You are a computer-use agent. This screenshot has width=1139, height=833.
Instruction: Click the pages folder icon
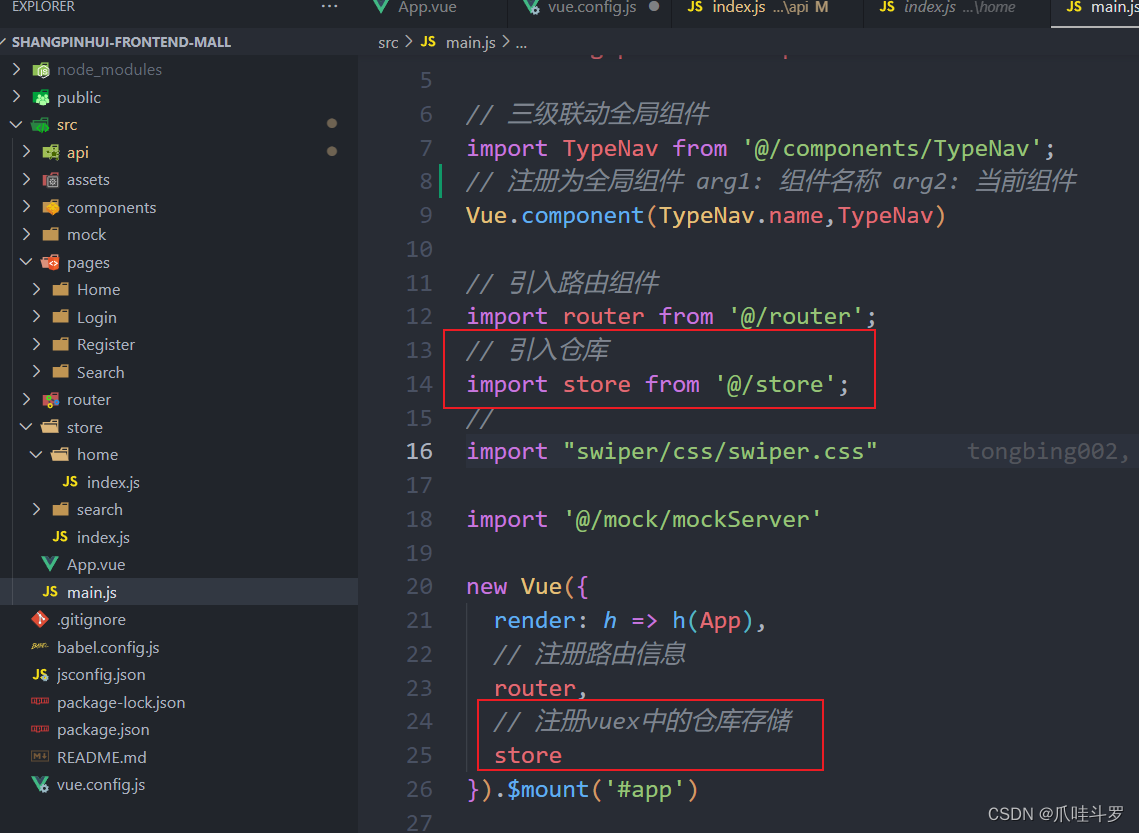tap(50, 262)
